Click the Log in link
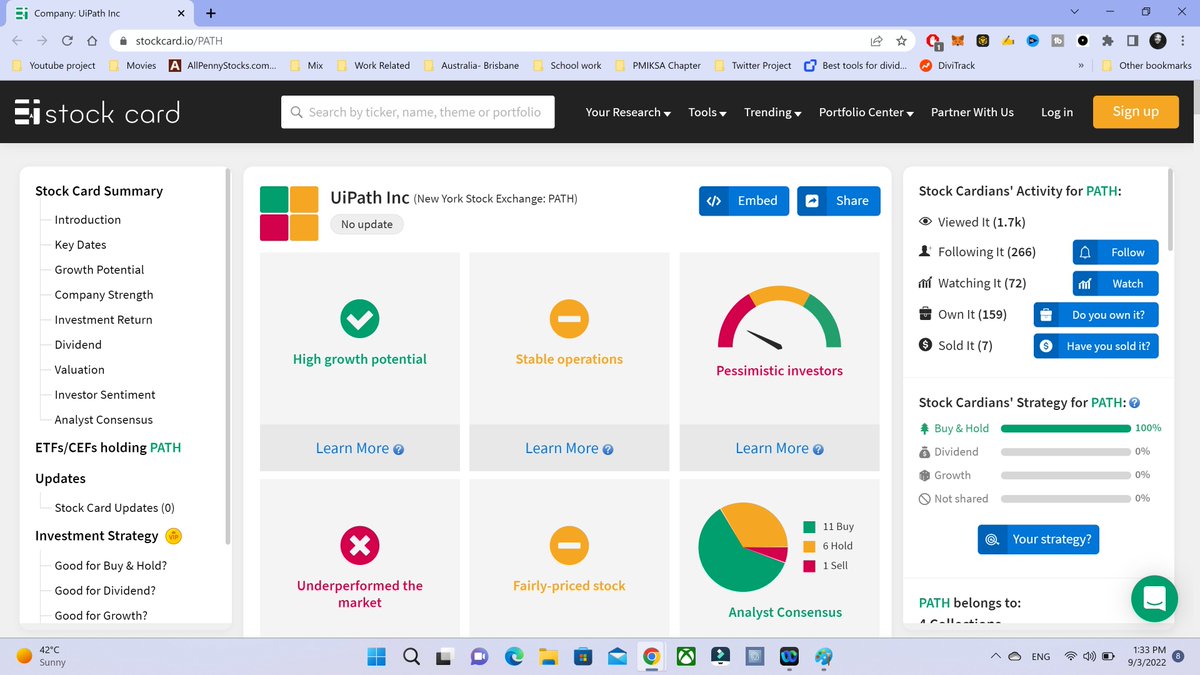This screenshot has width=1200, height=675. [x=1057, y=112]
